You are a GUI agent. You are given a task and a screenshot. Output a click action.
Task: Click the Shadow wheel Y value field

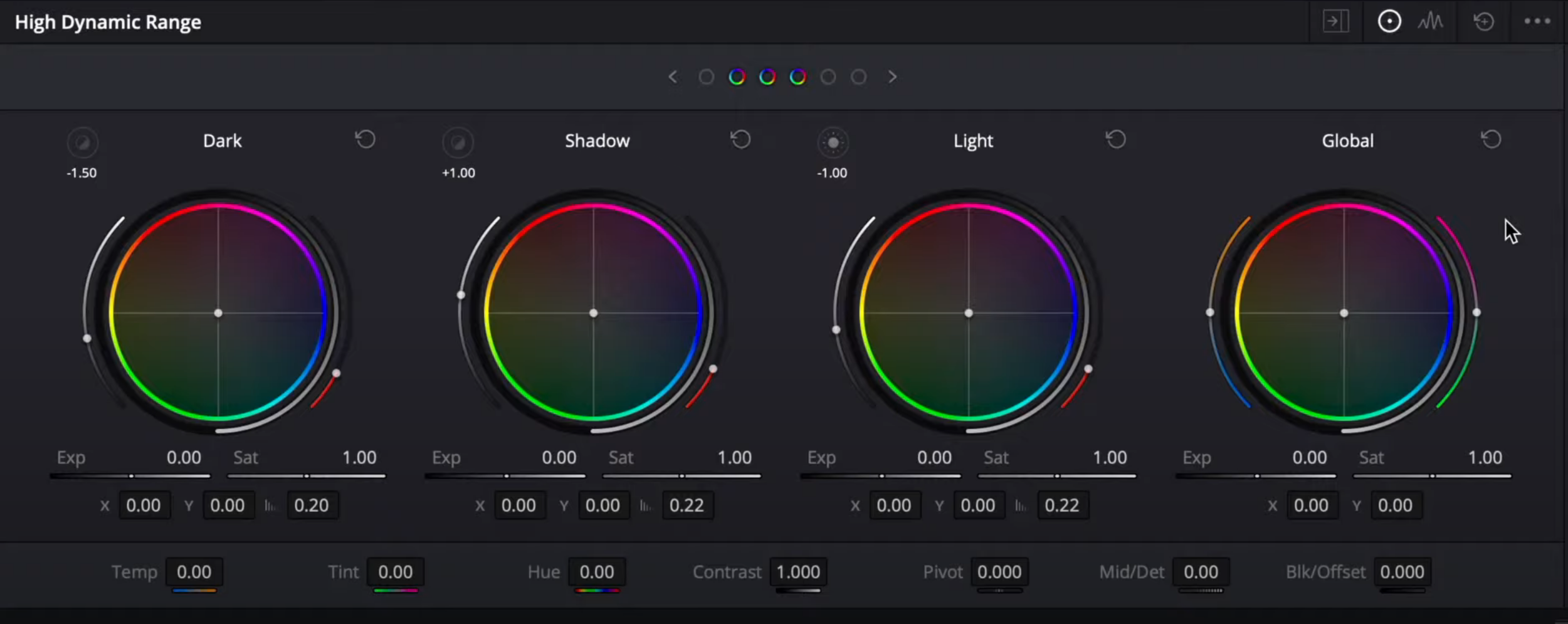(603, 505)
